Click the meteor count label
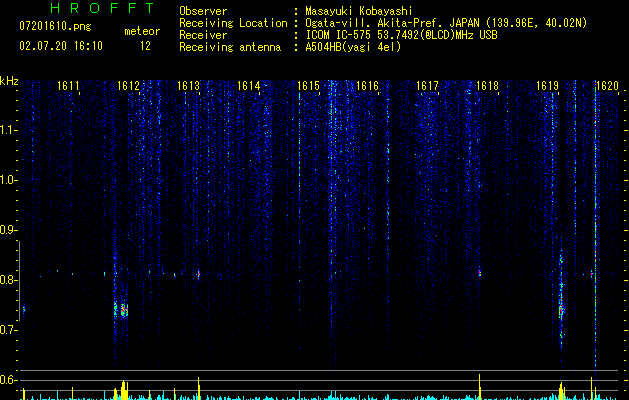The width and height of the screenshot is (629, 400). pos(142,31)
